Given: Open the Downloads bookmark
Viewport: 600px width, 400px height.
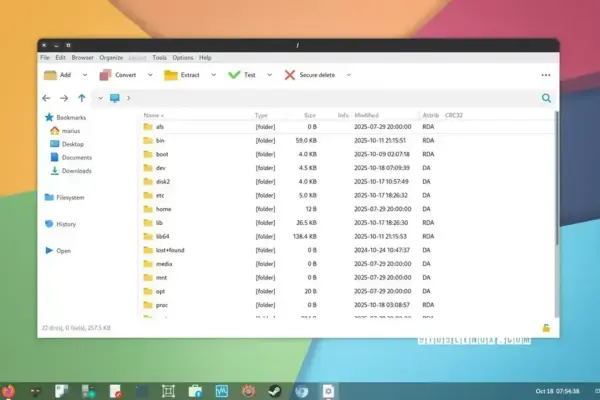Looking at the screenshot, I should [71, 171].
